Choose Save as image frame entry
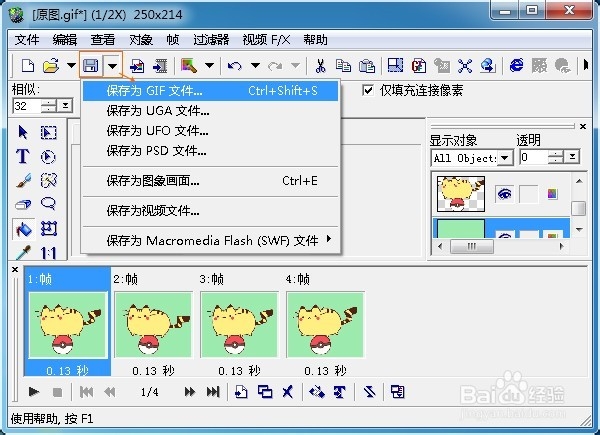600x435 pixels. (210, 181)
